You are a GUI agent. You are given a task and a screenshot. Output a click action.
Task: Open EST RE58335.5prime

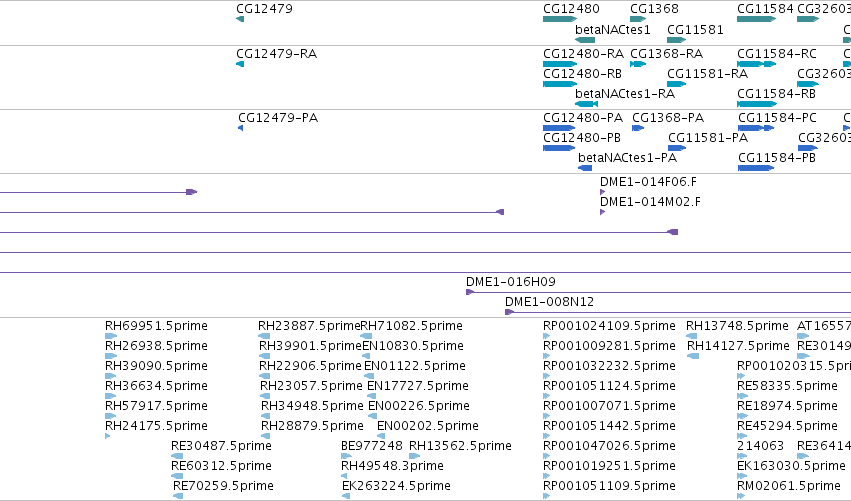[788, 386]
